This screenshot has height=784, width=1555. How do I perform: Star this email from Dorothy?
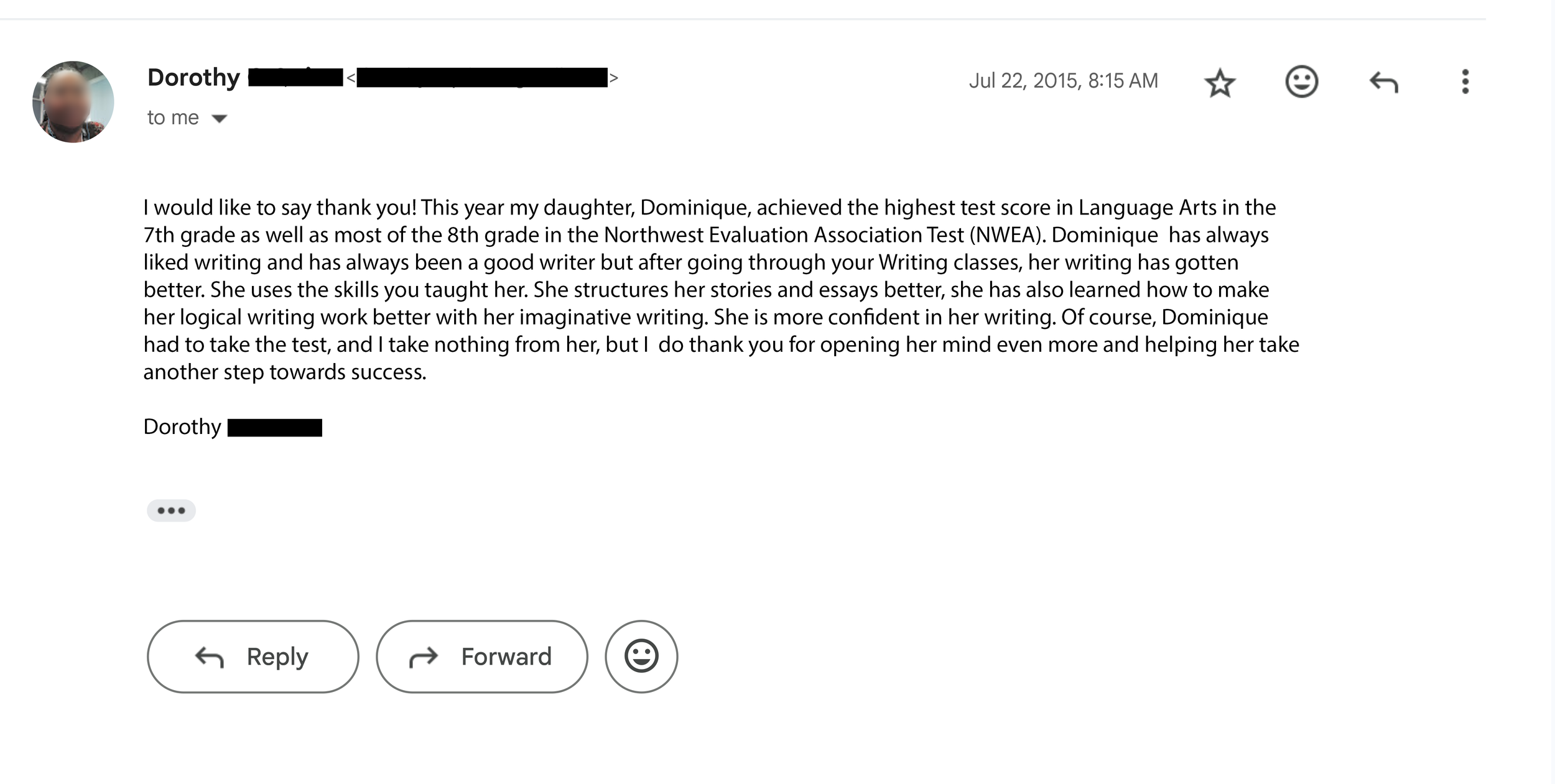coord(1220,82)
